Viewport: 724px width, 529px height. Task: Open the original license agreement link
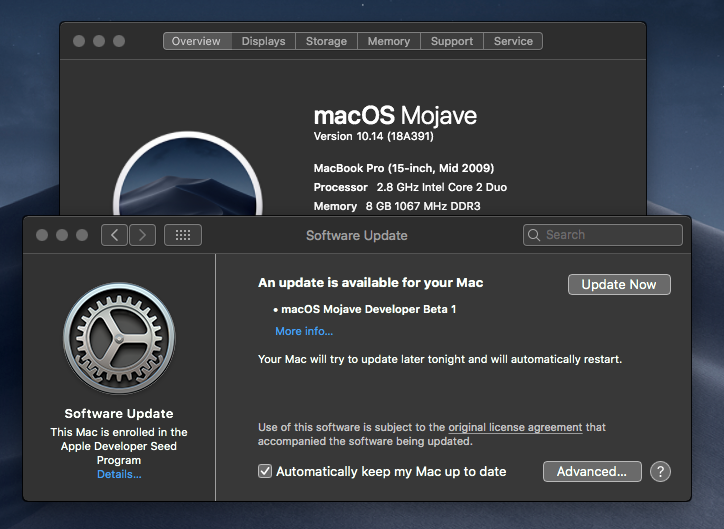pos(515,427)
